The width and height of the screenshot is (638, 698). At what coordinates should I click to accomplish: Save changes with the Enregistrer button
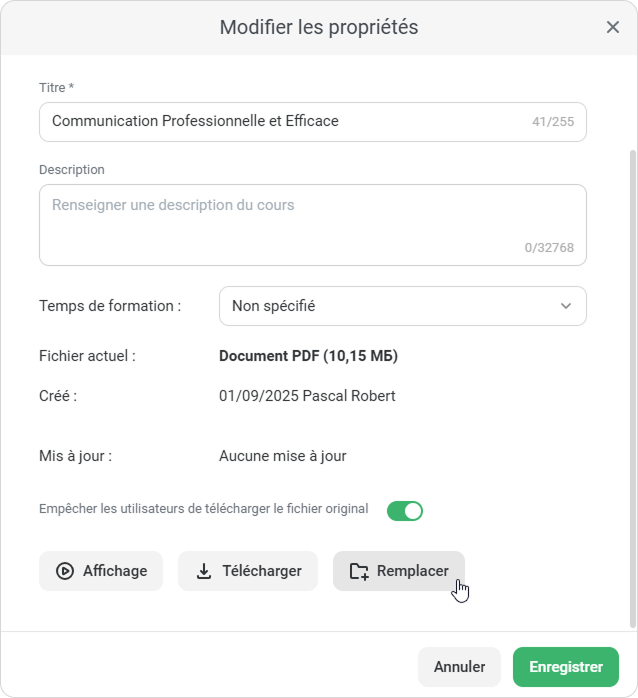pos(565,667)
